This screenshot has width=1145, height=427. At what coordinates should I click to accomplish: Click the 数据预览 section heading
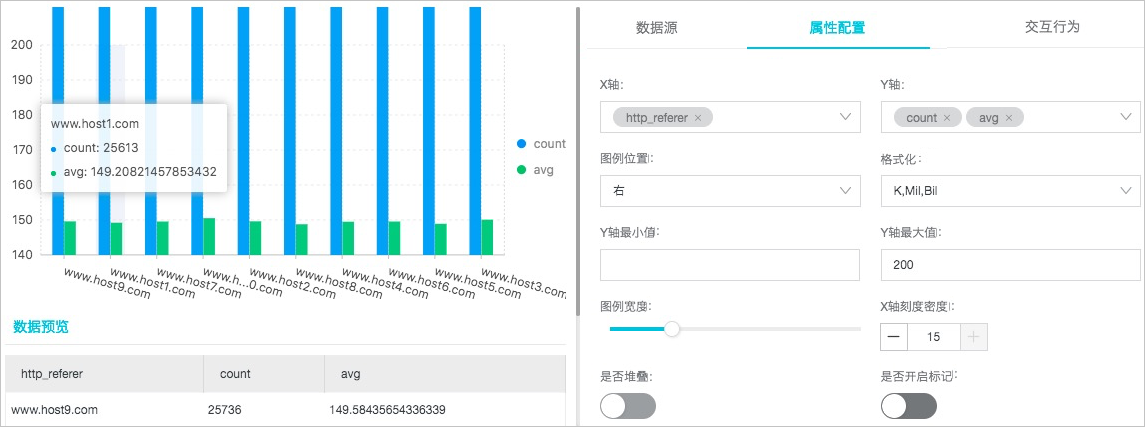41,327
